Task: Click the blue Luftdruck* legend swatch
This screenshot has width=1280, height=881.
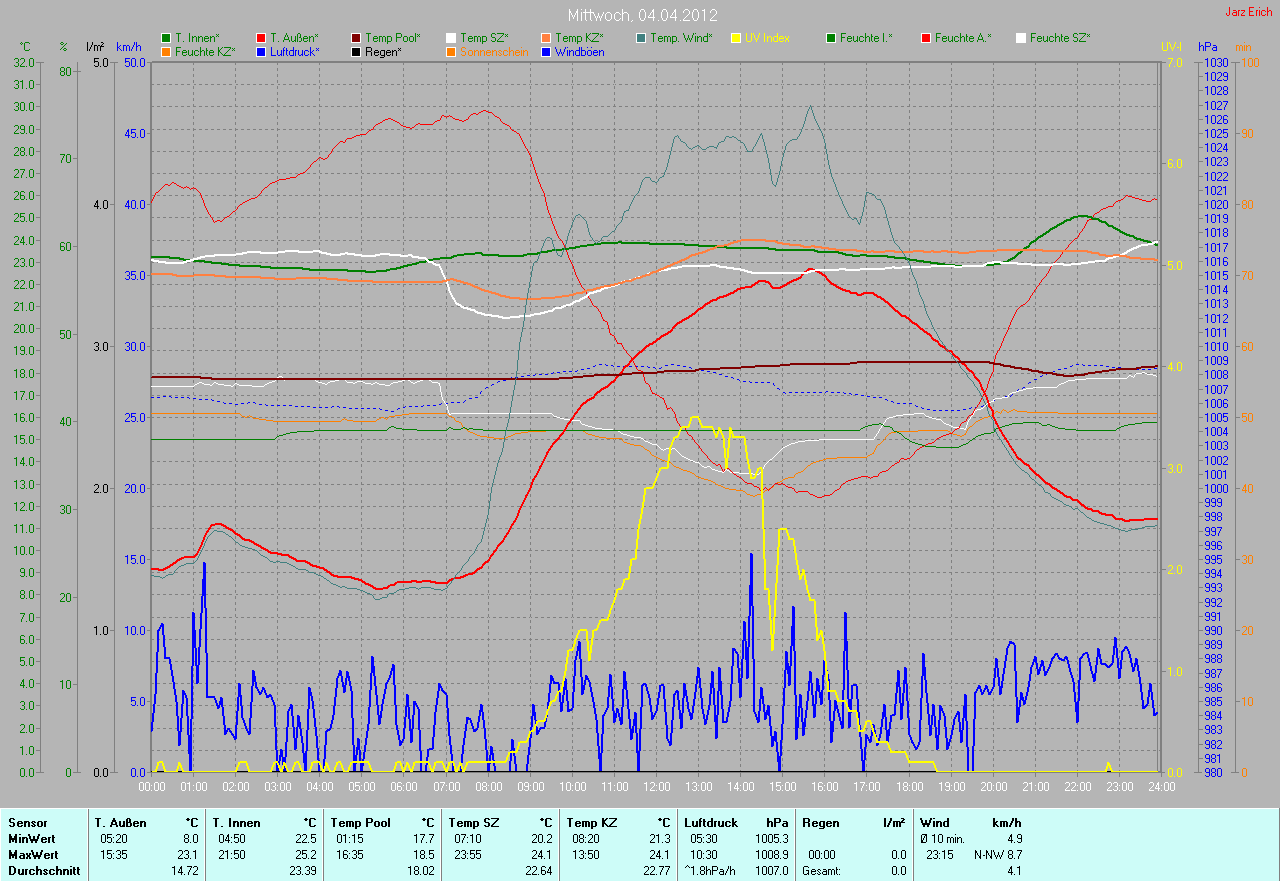Action: tap(261, 51)
